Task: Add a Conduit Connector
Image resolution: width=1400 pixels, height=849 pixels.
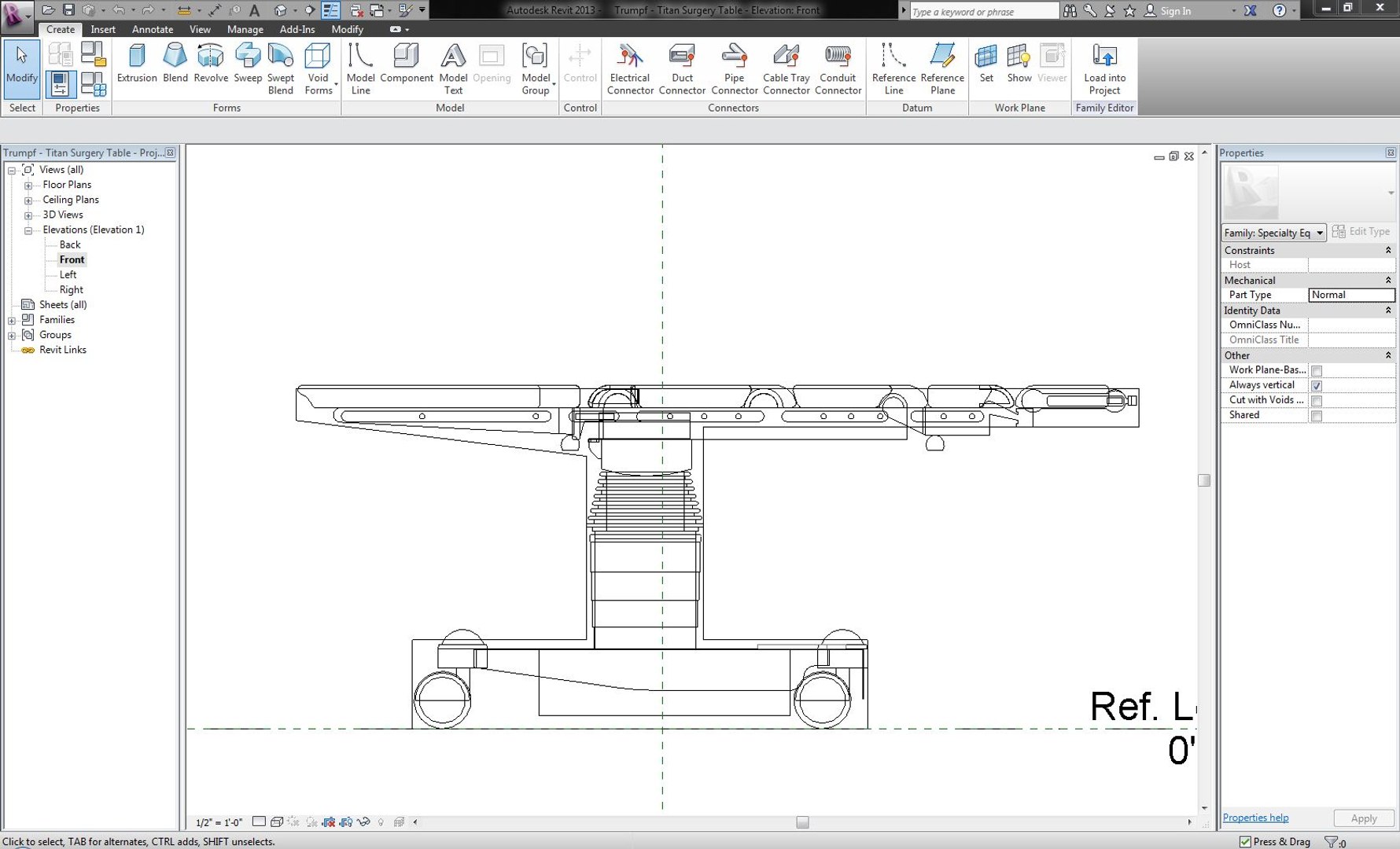Action: pyautogui.click(x=838, y=68)
